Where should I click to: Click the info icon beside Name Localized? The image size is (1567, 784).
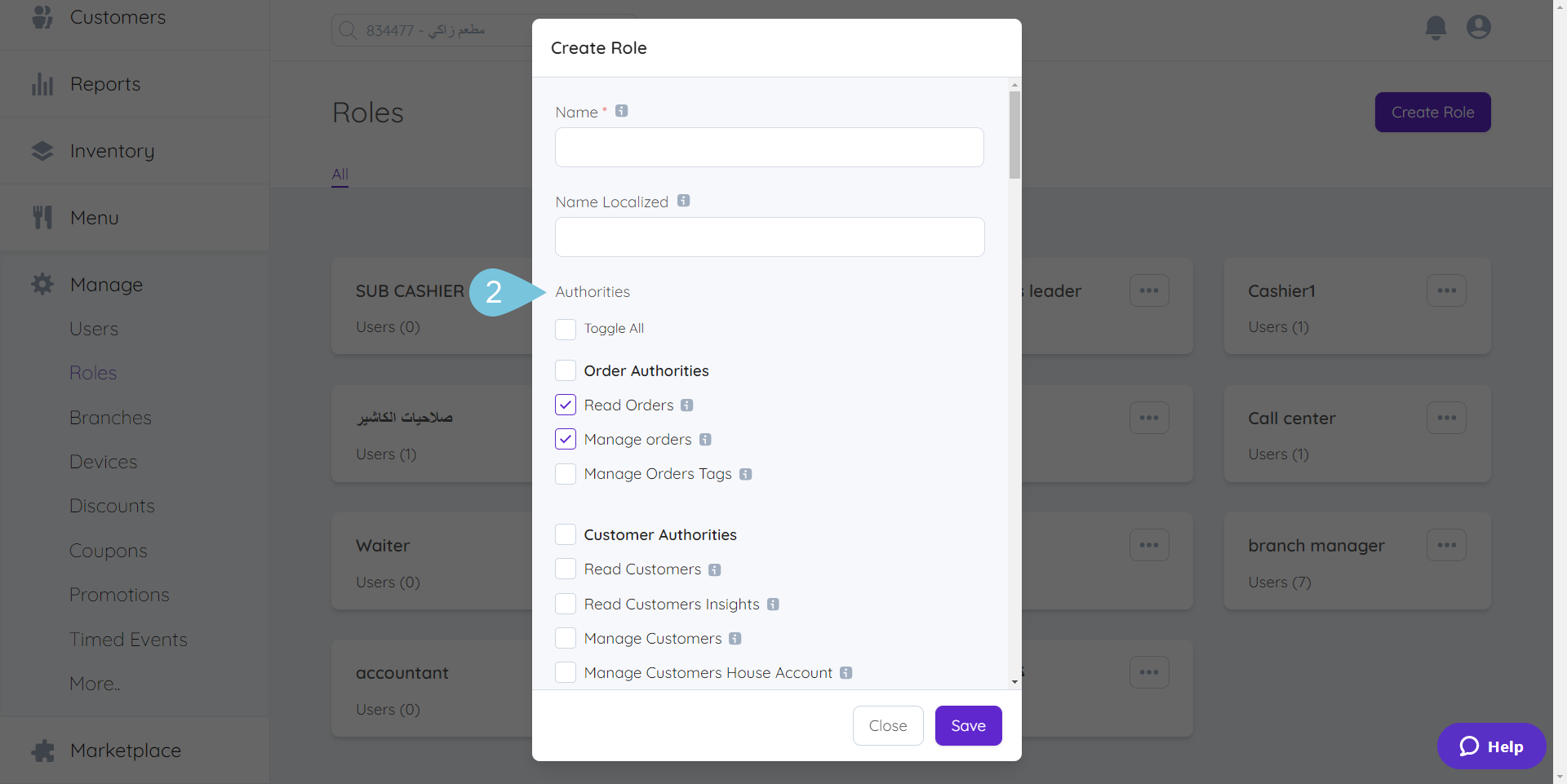click(684, 201)
